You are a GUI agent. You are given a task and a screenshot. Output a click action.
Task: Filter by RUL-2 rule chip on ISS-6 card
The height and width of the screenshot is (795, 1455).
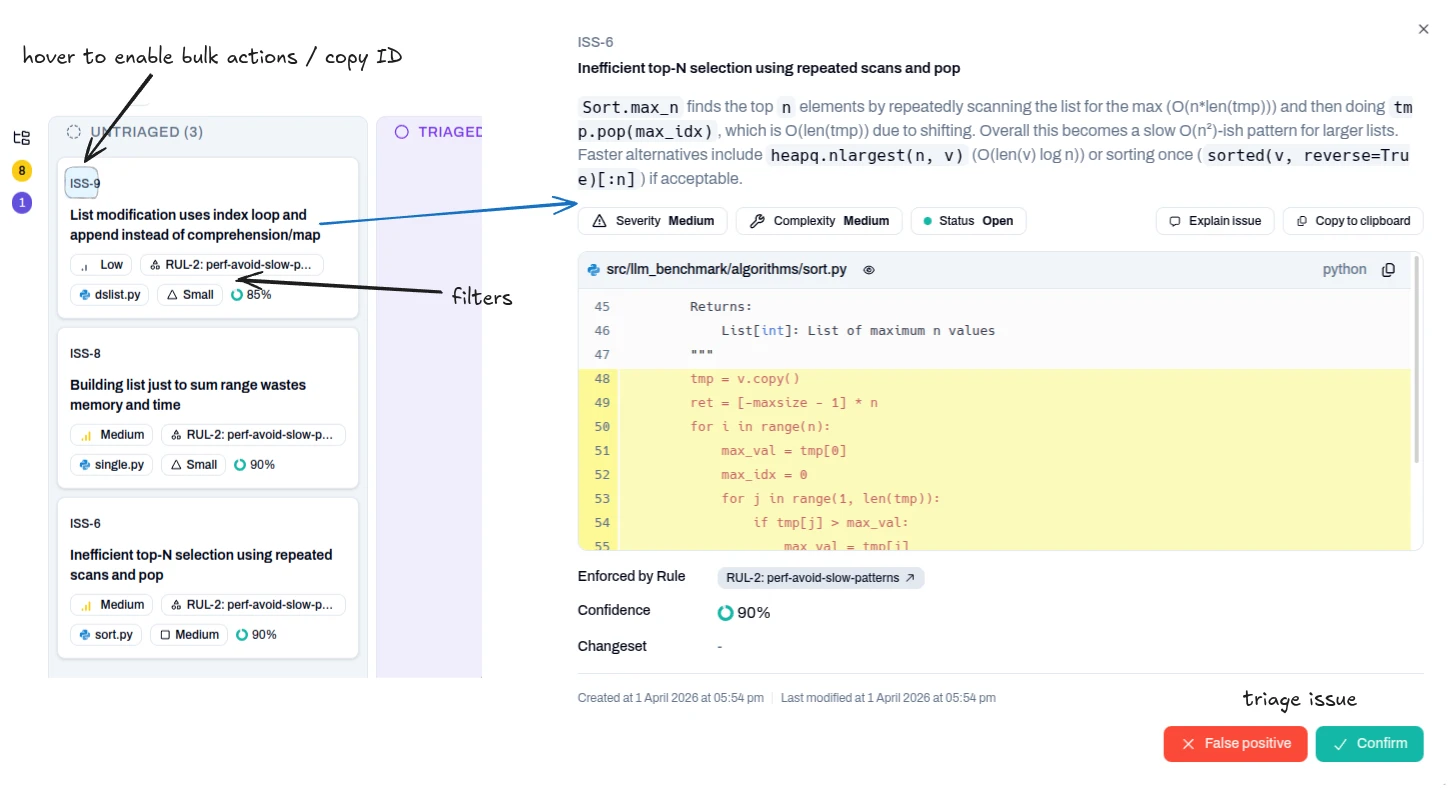253,605
